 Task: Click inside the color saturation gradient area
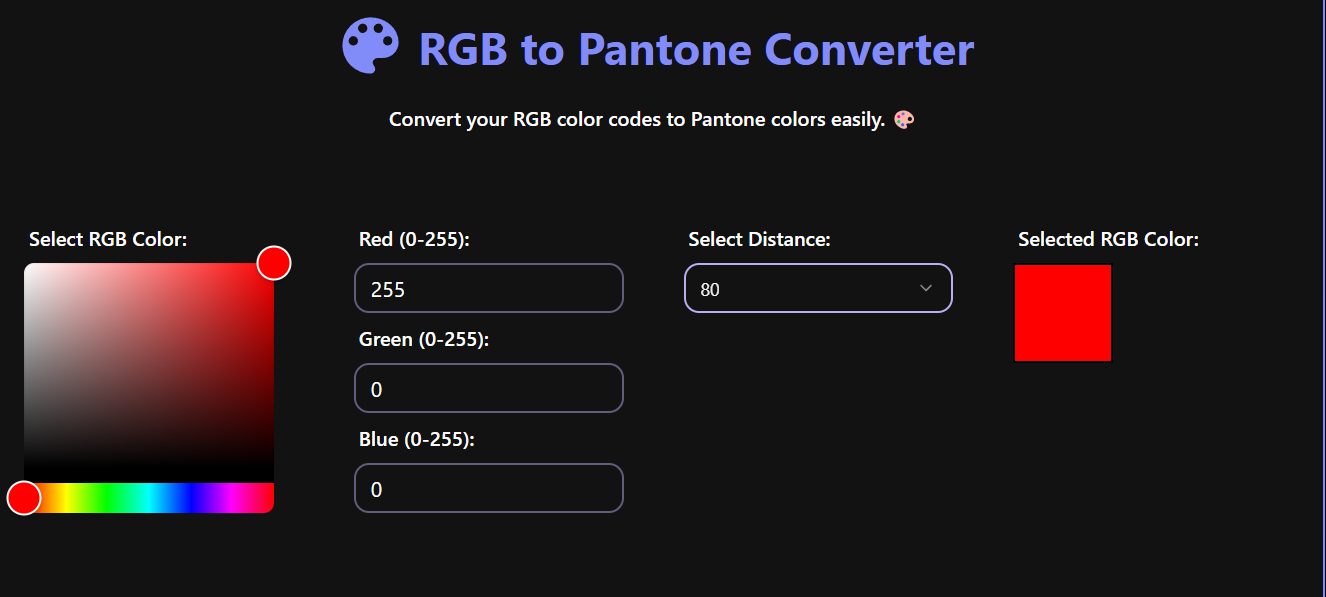pos(148,370)
